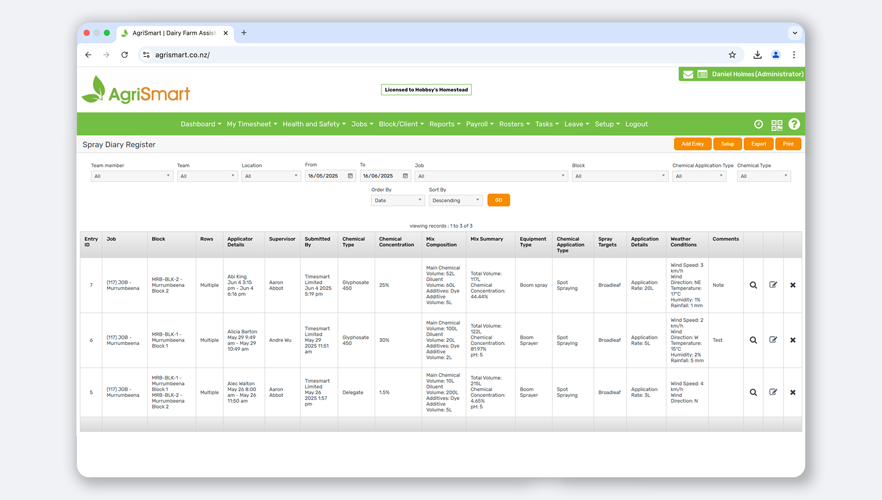882x500 pixels.
Task: Open the Payroll menu
Action: pyautogui.click(x=480, y=124)
